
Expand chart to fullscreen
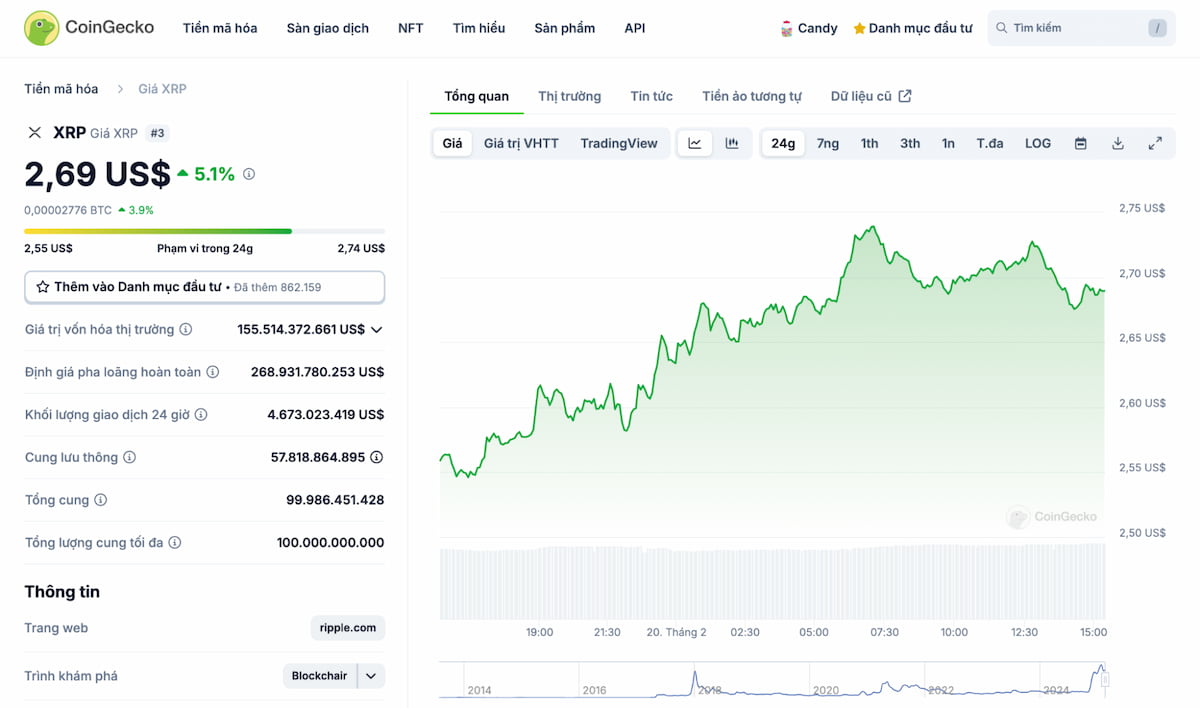click(1155, 143)
